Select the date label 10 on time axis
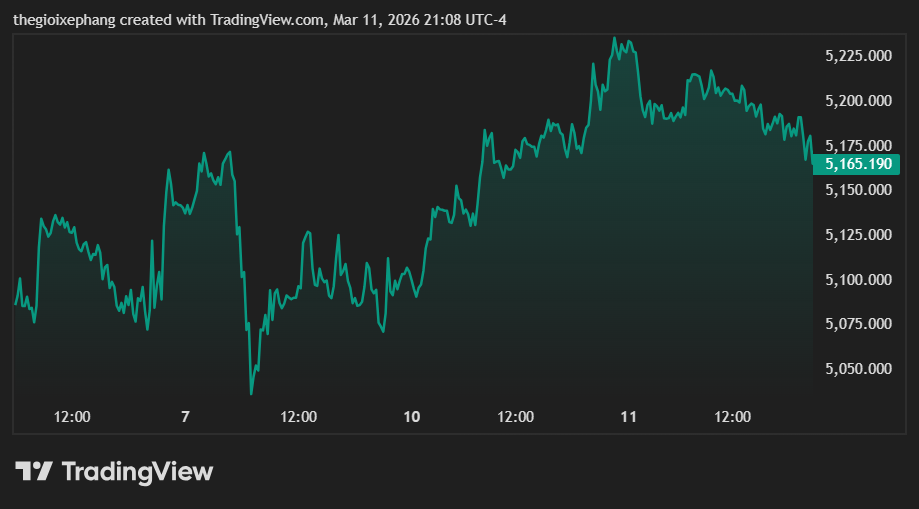 click(x=411, y=416)
